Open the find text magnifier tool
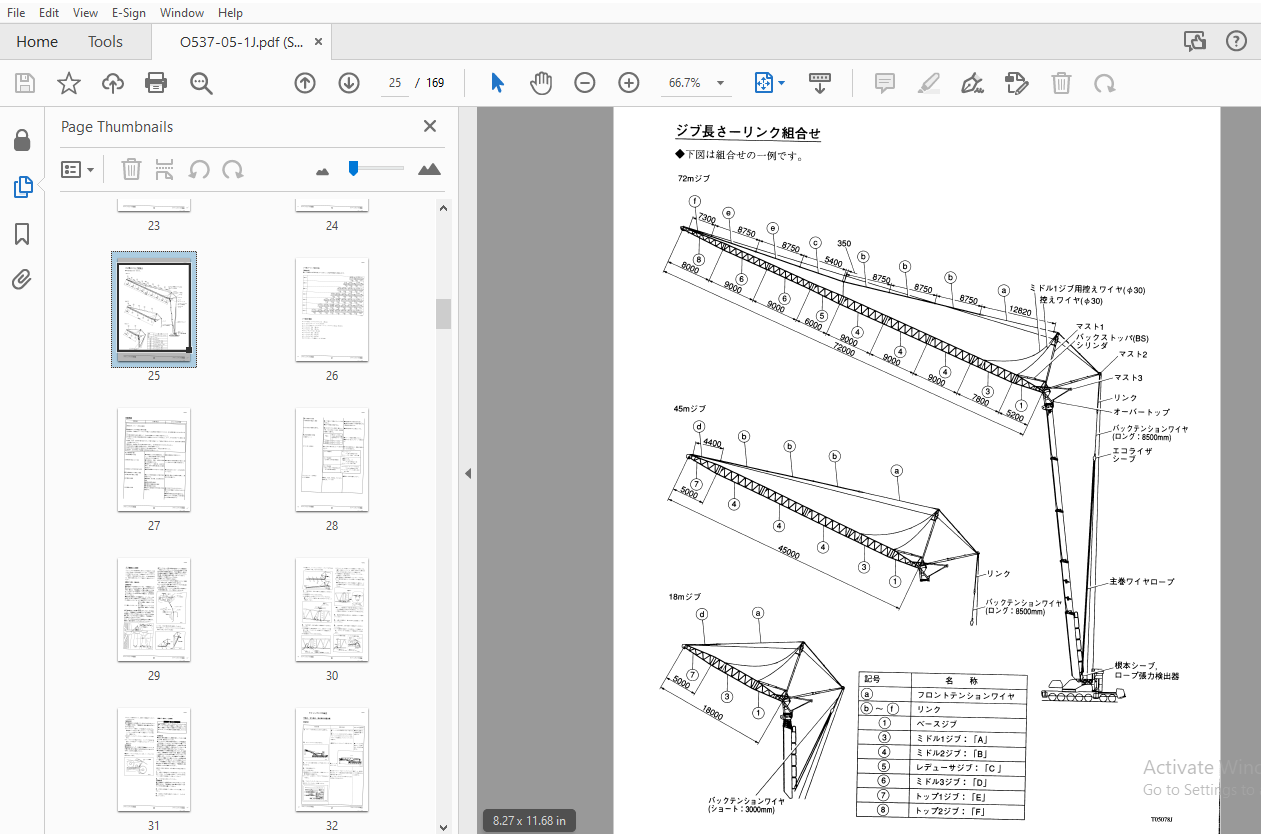Image resolution: width=1261 pixels, height=834 pixels. (x=202, y=83)
